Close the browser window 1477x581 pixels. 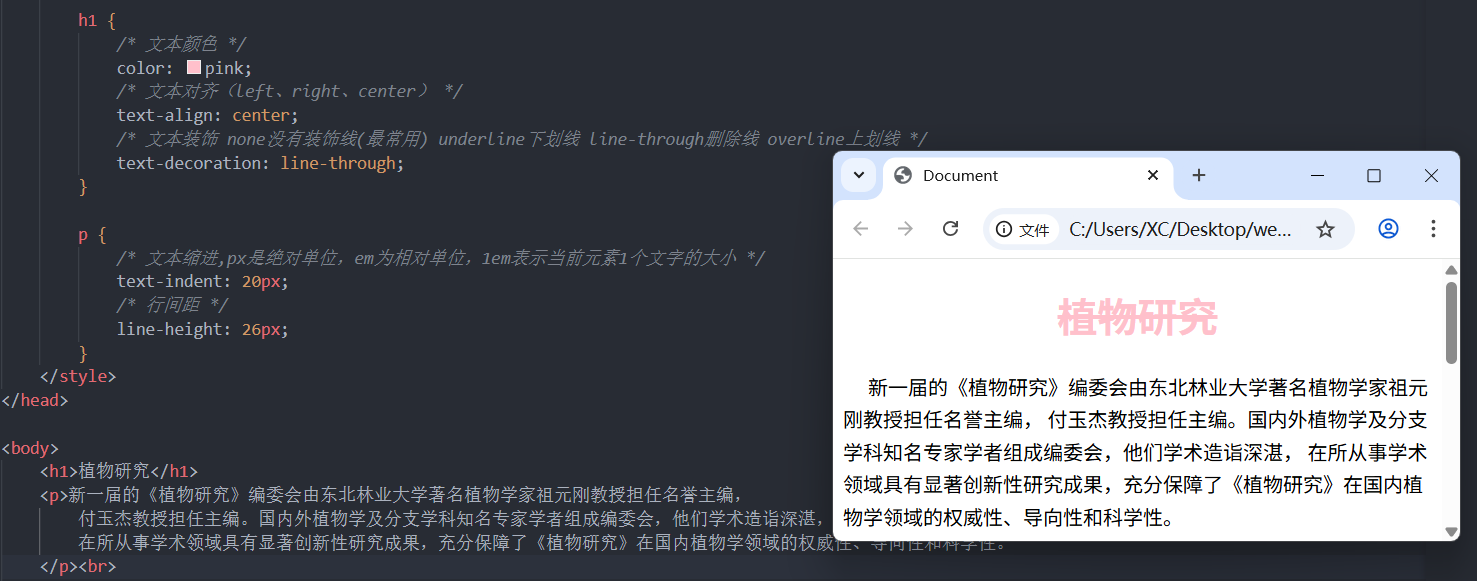(1431, 175)
